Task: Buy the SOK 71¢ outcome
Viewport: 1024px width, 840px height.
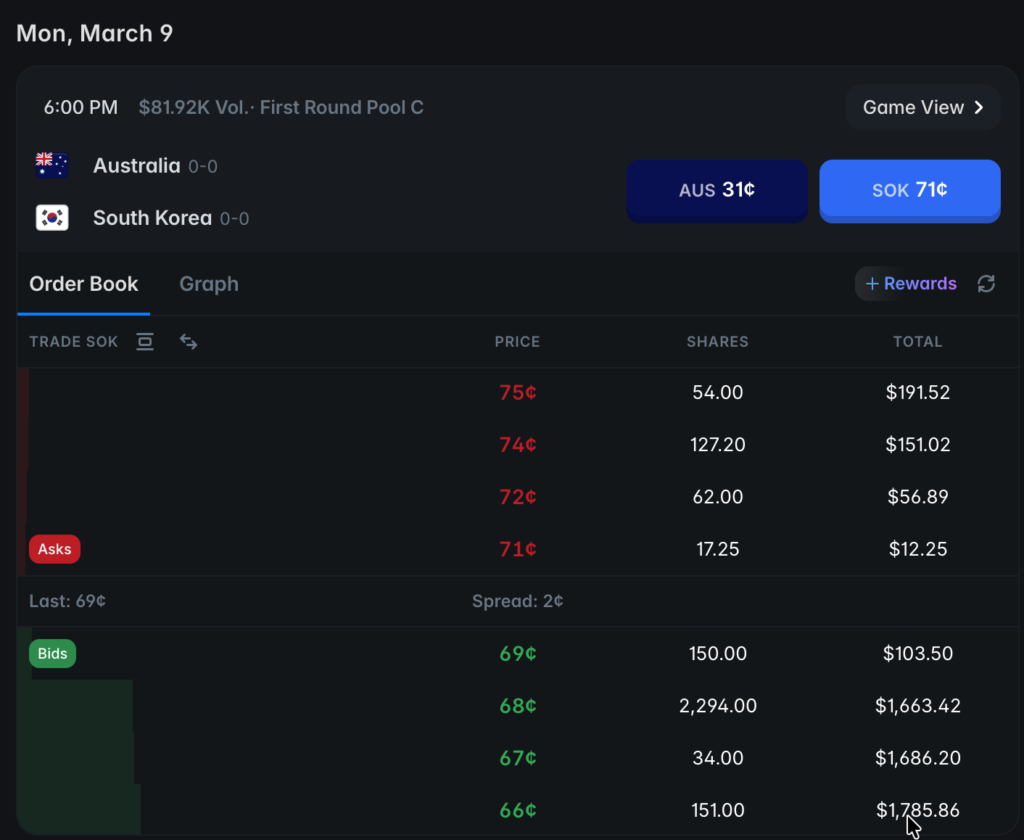Action: click(909, 190)
